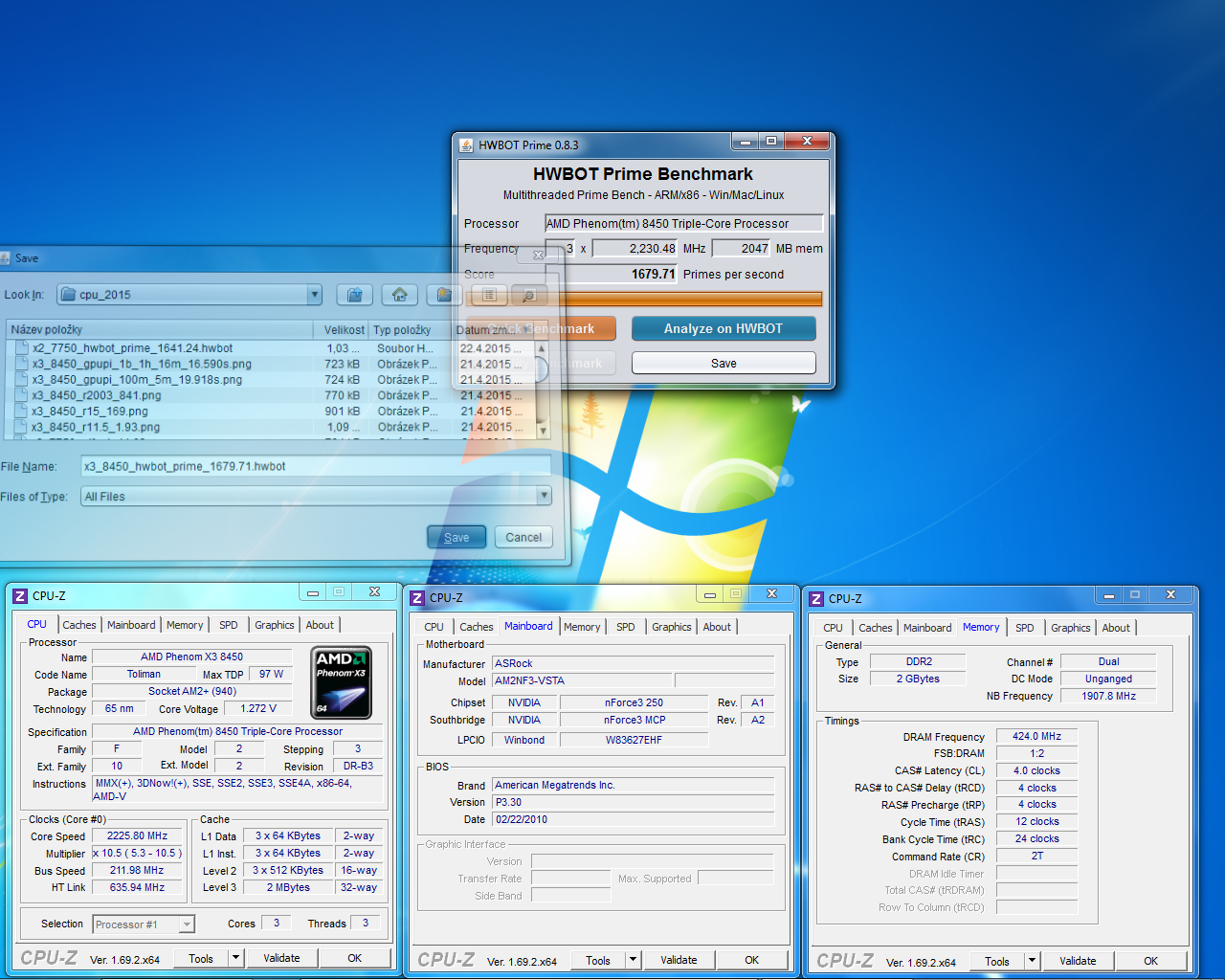
Task: Click HT Link value 635.94 MHz
Action: (137, 887)
